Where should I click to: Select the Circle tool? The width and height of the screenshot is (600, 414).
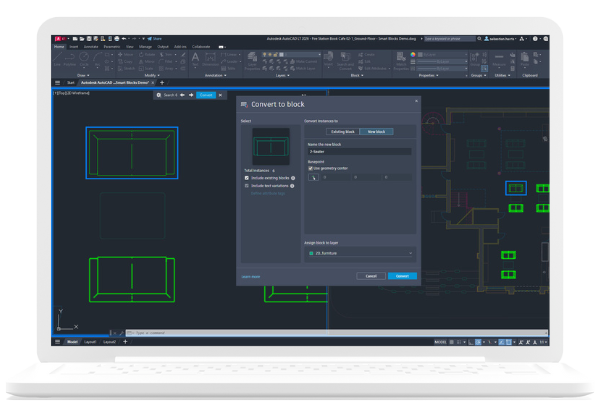[84, 59]
